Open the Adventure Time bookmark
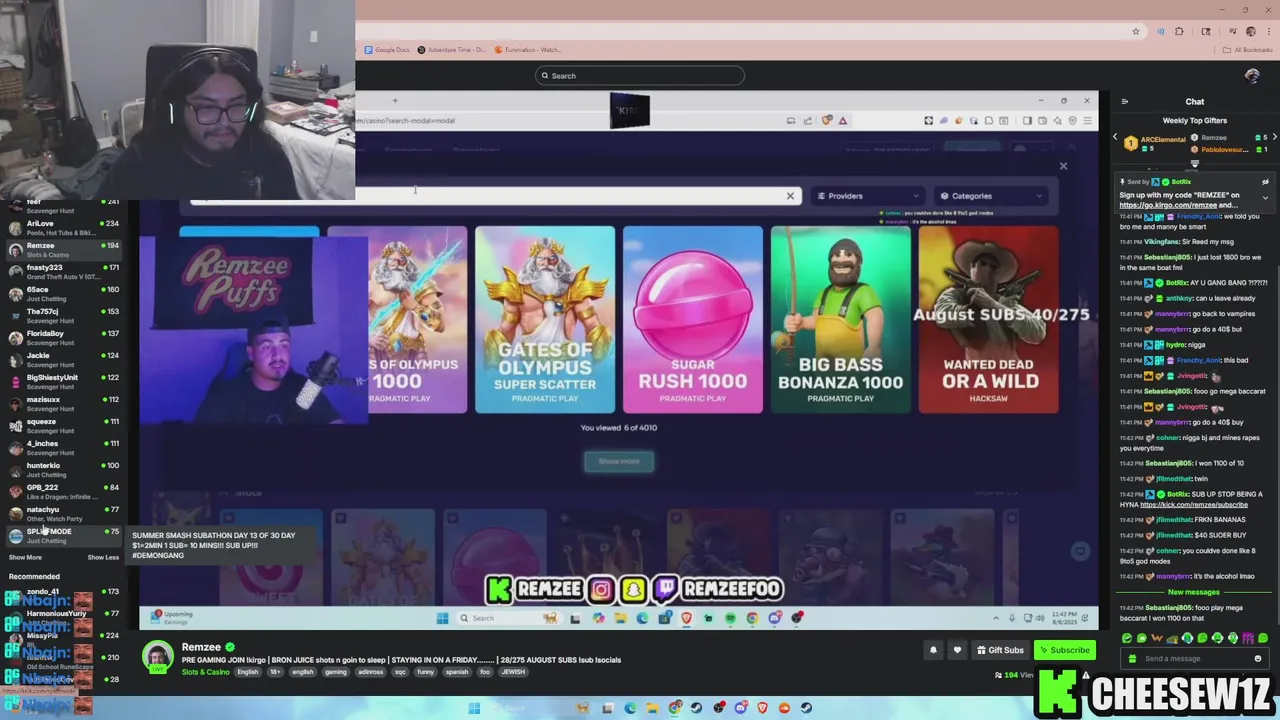This screenshot has width=1280, height=720. (452, 50)
